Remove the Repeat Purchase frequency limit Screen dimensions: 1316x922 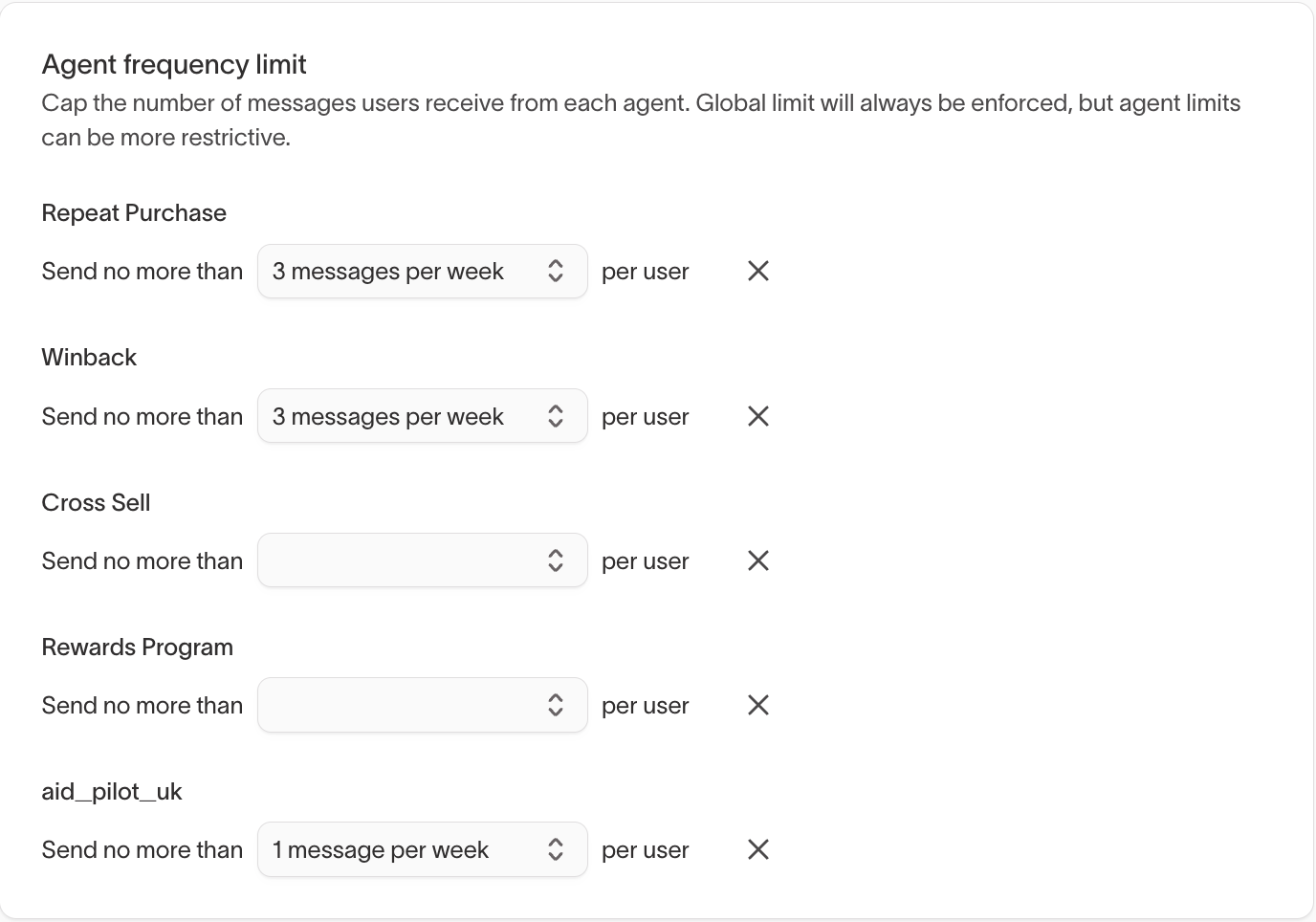pyautogui.click(x=757, y=271)
